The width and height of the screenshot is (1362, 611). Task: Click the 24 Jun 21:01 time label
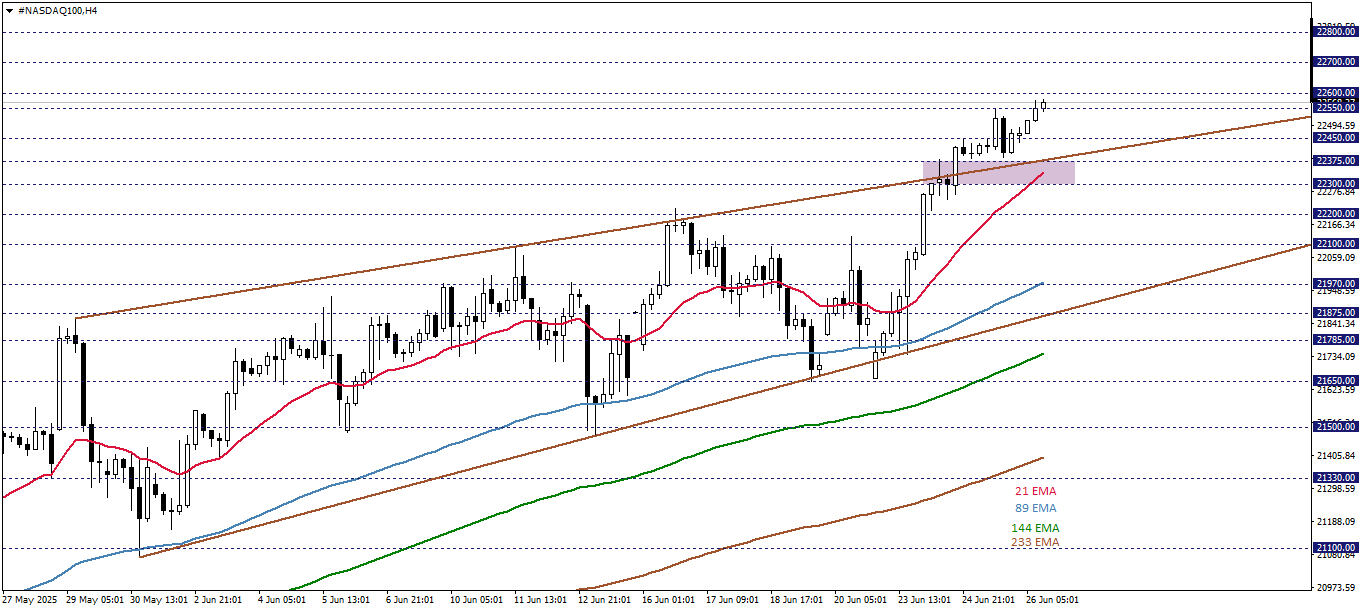pos(991,600)
